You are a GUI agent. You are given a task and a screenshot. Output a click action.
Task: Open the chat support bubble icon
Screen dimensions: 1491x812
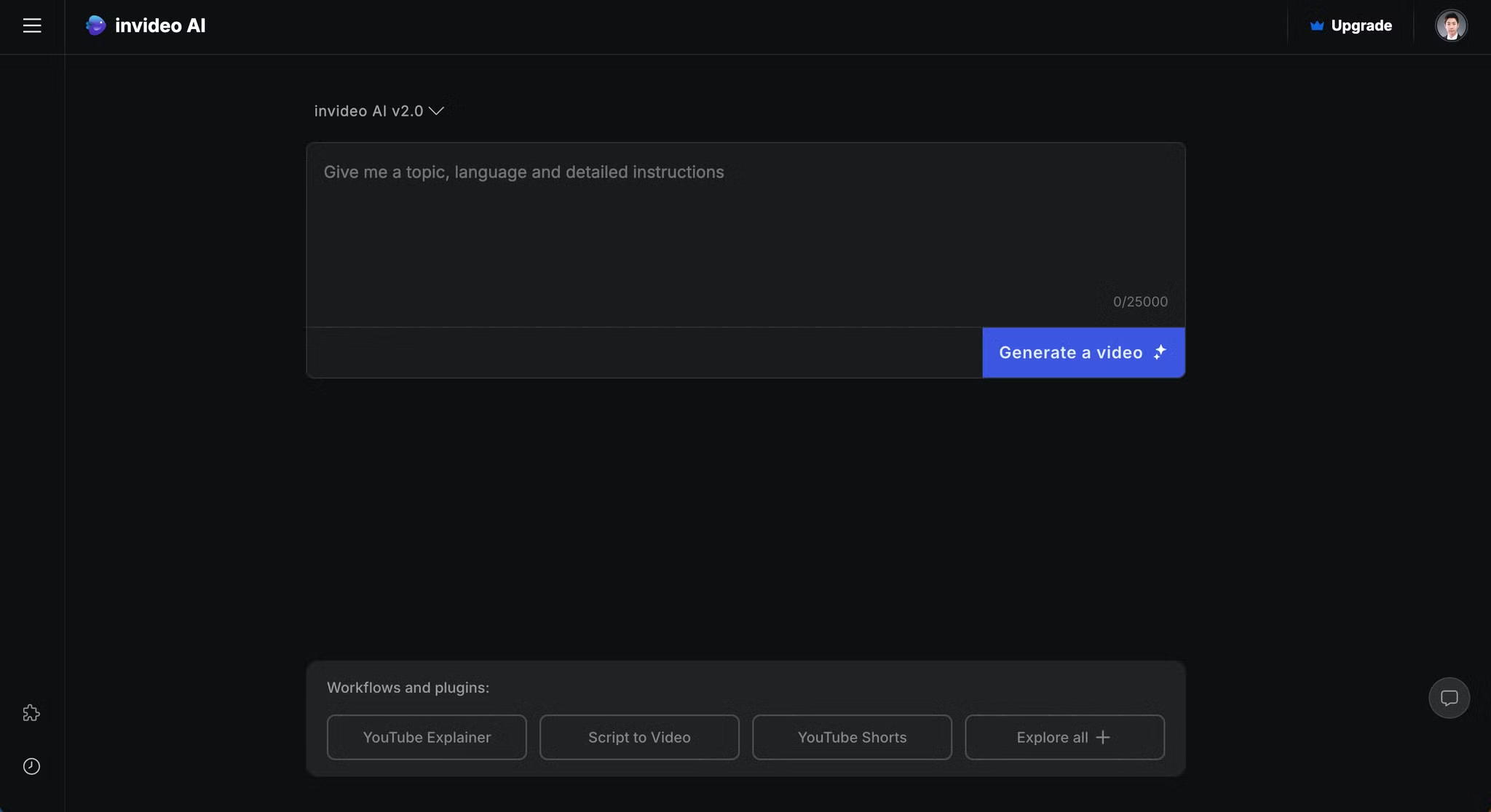pos(1449,698)
